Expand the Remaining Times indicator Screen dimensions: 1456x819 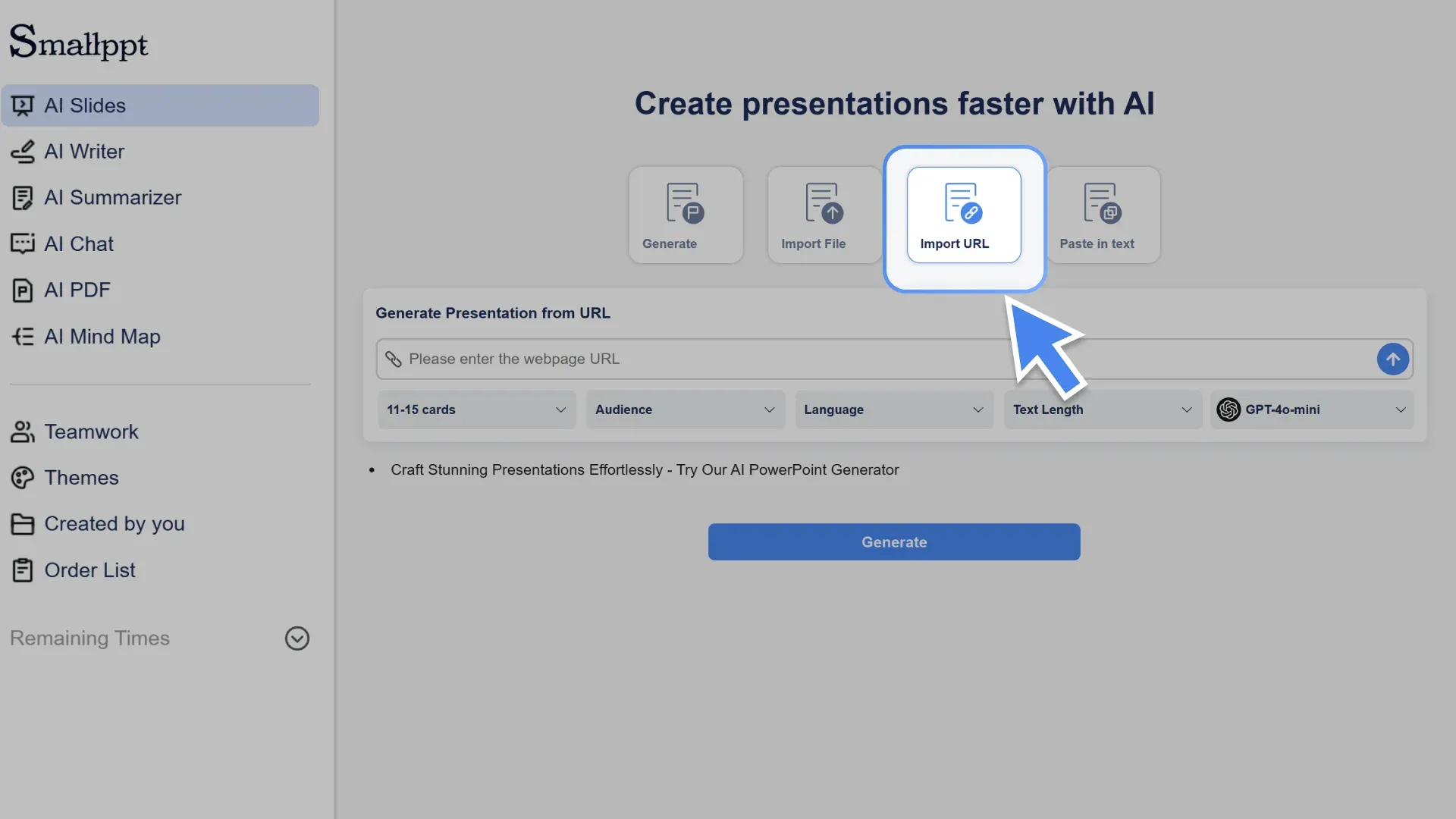point(297,638)
